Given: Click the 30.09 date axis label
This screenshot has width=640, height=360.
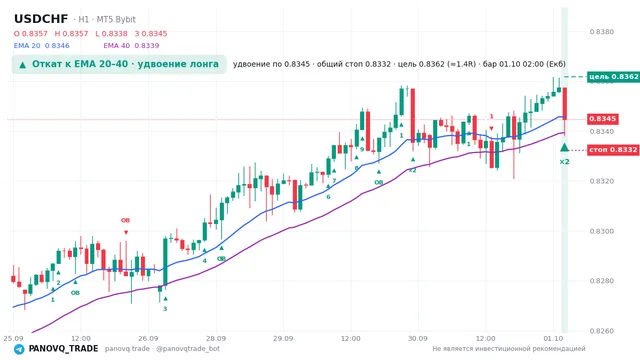Looking at the screenshot, I should tap(418, 338).
